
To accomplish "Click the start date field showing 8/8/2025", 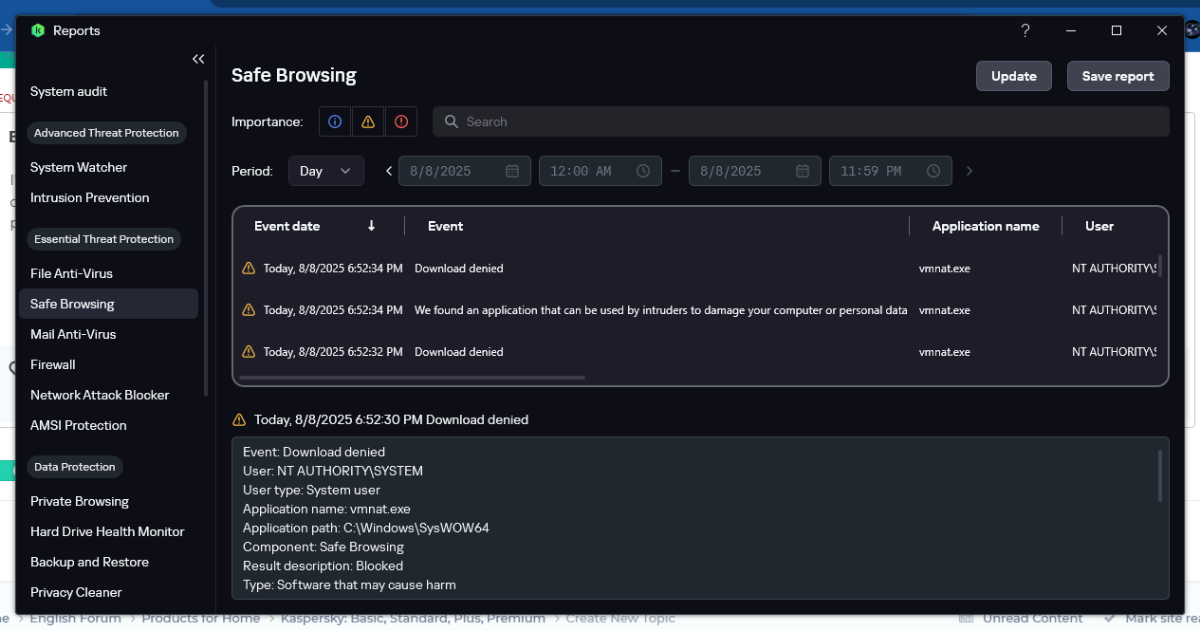I will (464, 171).
